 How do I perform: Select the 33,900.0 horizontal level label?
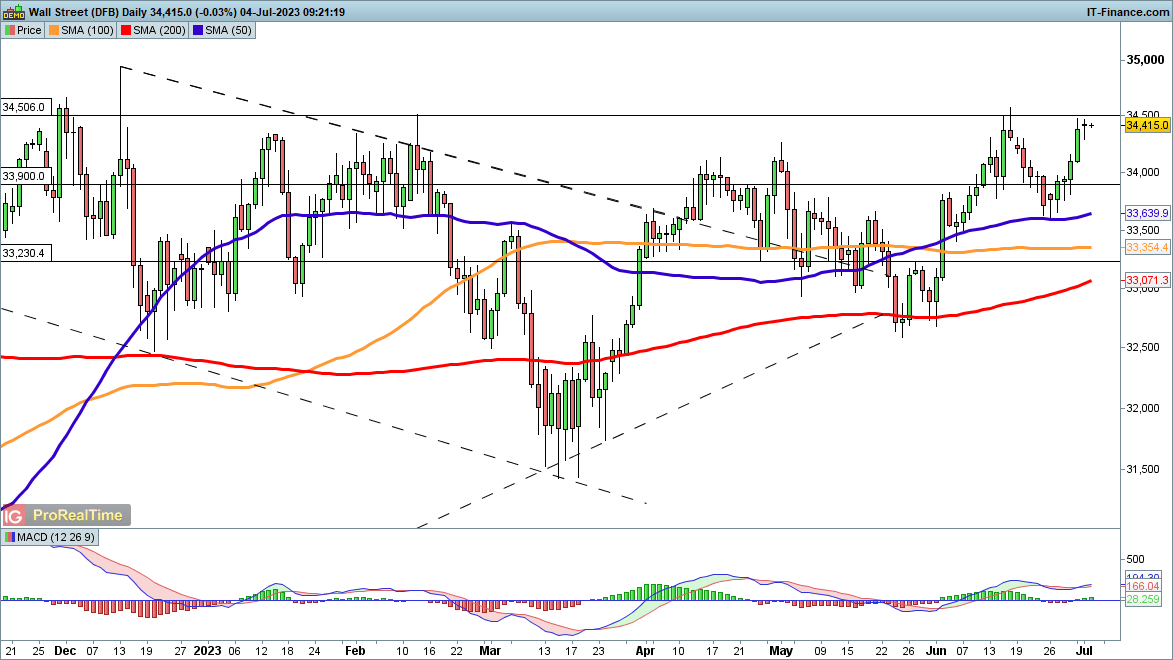tap(24, 176)
